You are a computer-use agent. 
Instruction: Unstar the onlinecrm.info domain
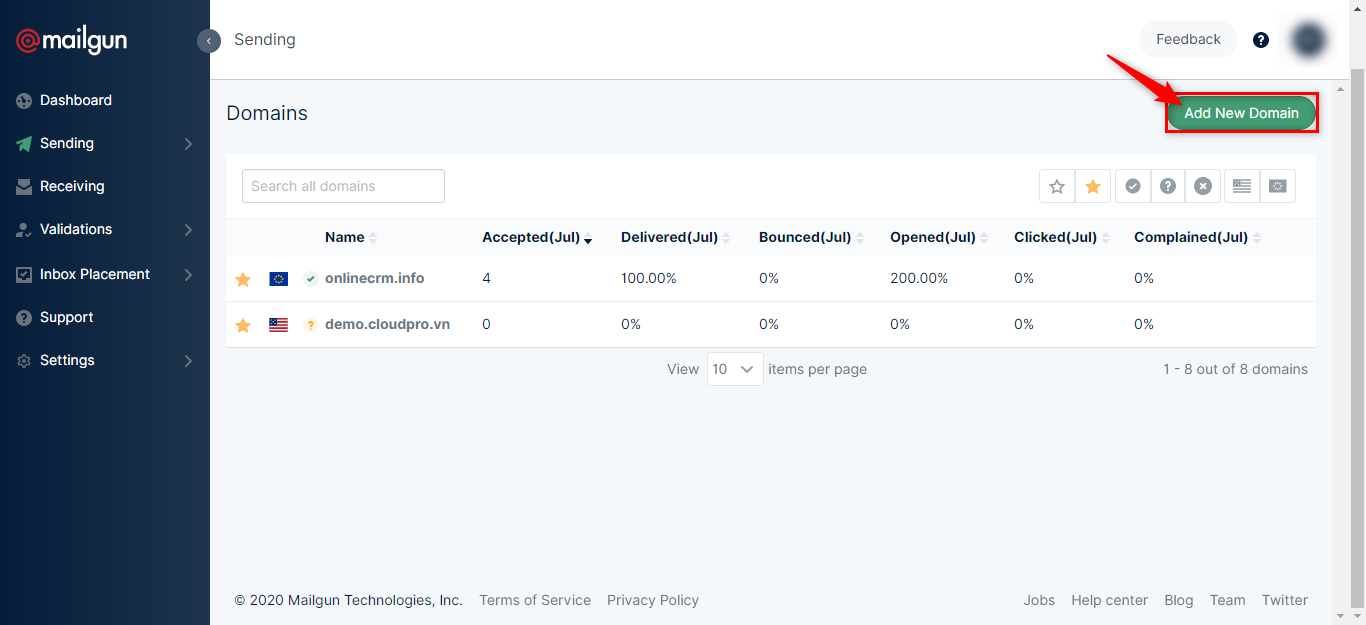pos(243,279)
